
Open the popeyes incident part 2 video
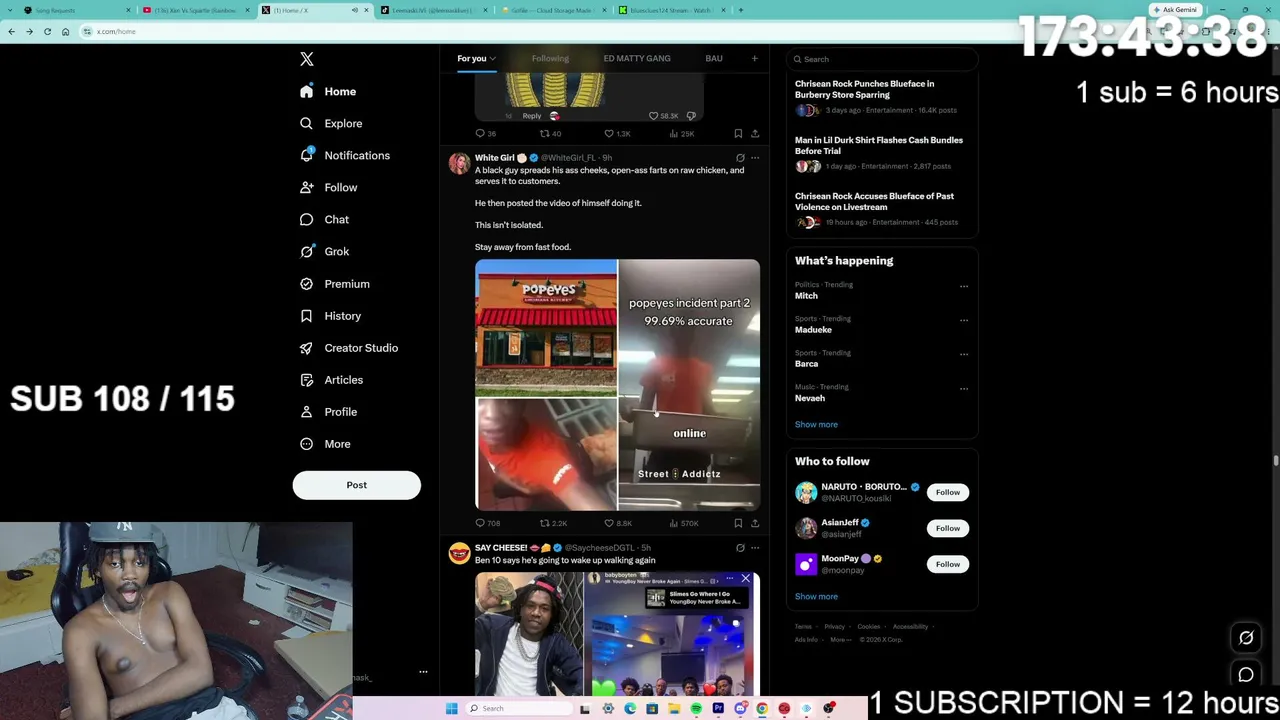pos(689,385)
